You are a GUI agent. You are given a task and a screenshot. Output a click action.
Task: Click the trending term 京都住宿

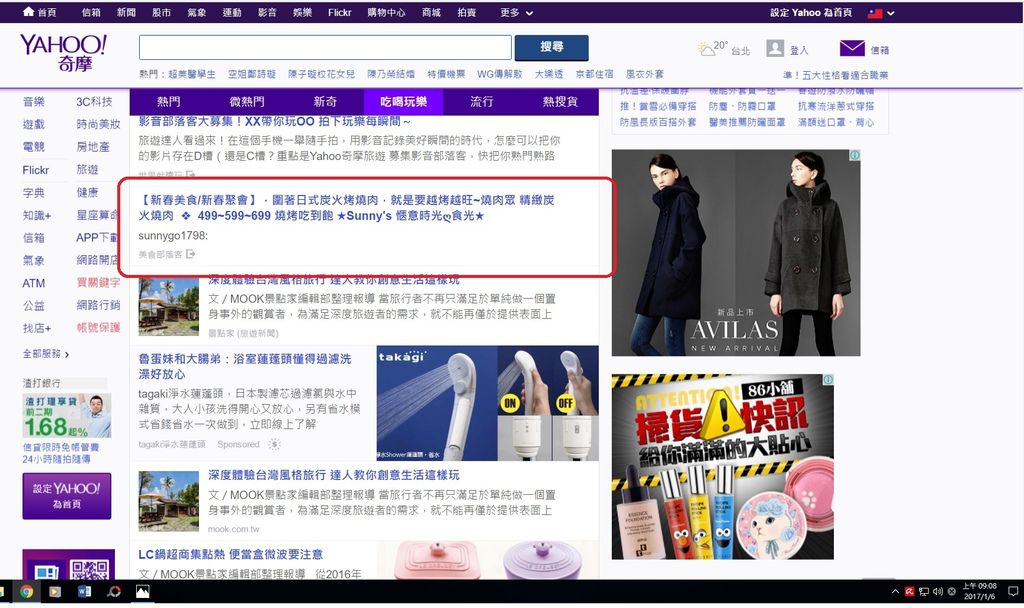pos(594,74)
